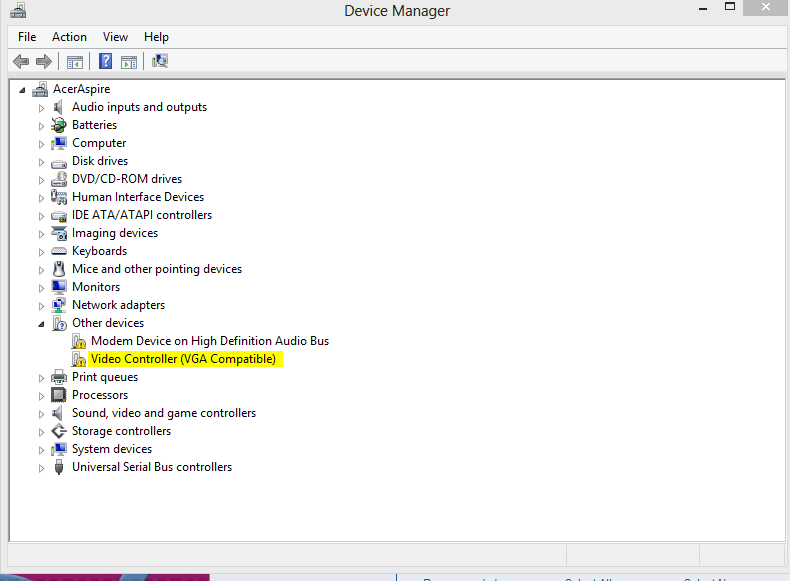Select Modem Device on High Definition Audio Bus
Image resolution: width=790 pixels, height=581 pixels.
209,341
